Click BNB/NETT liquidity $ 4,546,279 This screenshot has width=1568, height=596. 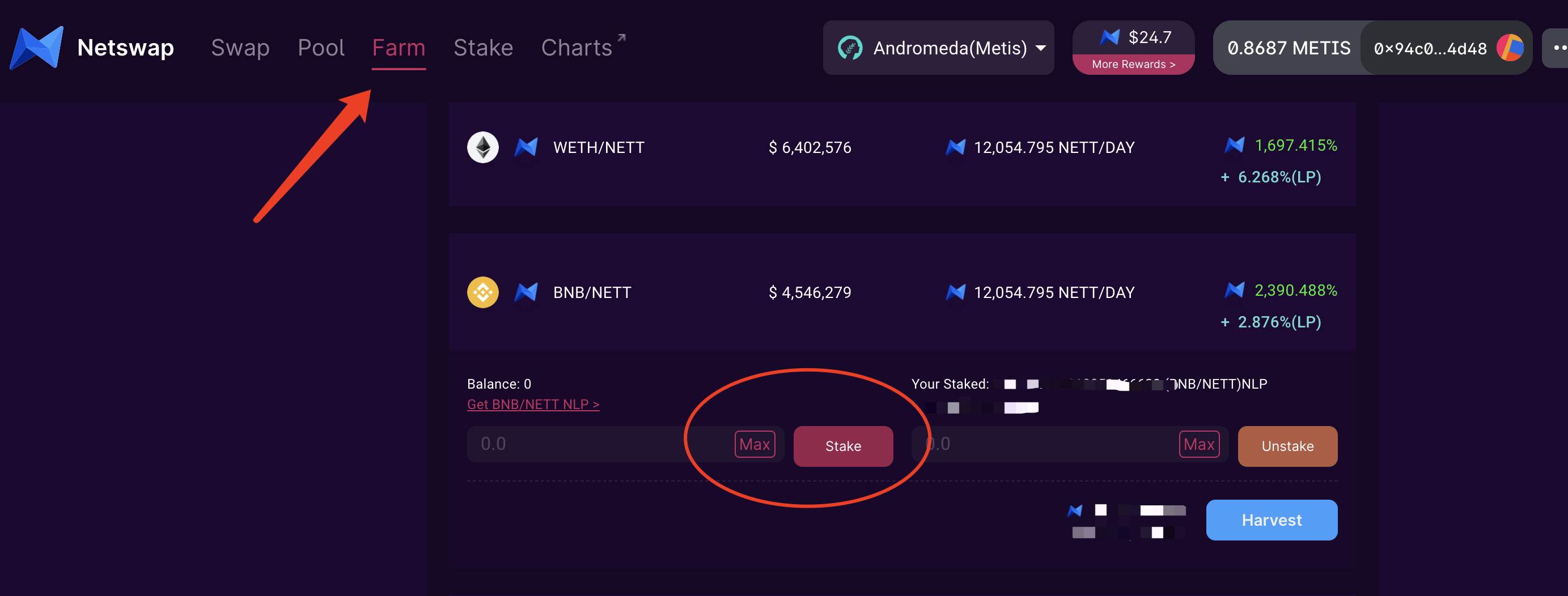point(810,292)
